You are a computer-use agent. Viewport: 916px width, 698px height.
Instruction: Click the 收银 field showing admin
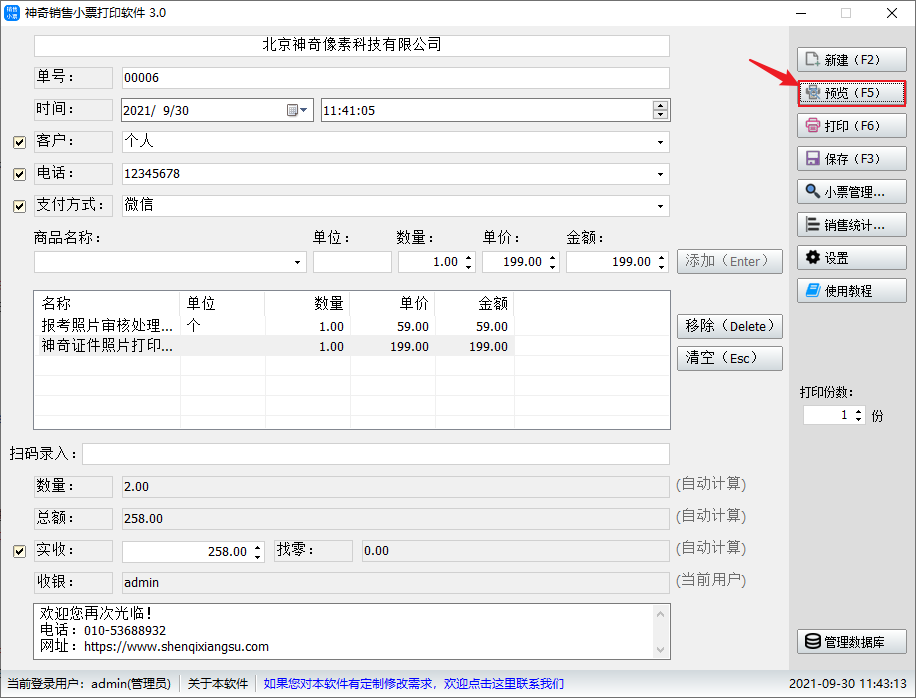[x=395, y=582]
